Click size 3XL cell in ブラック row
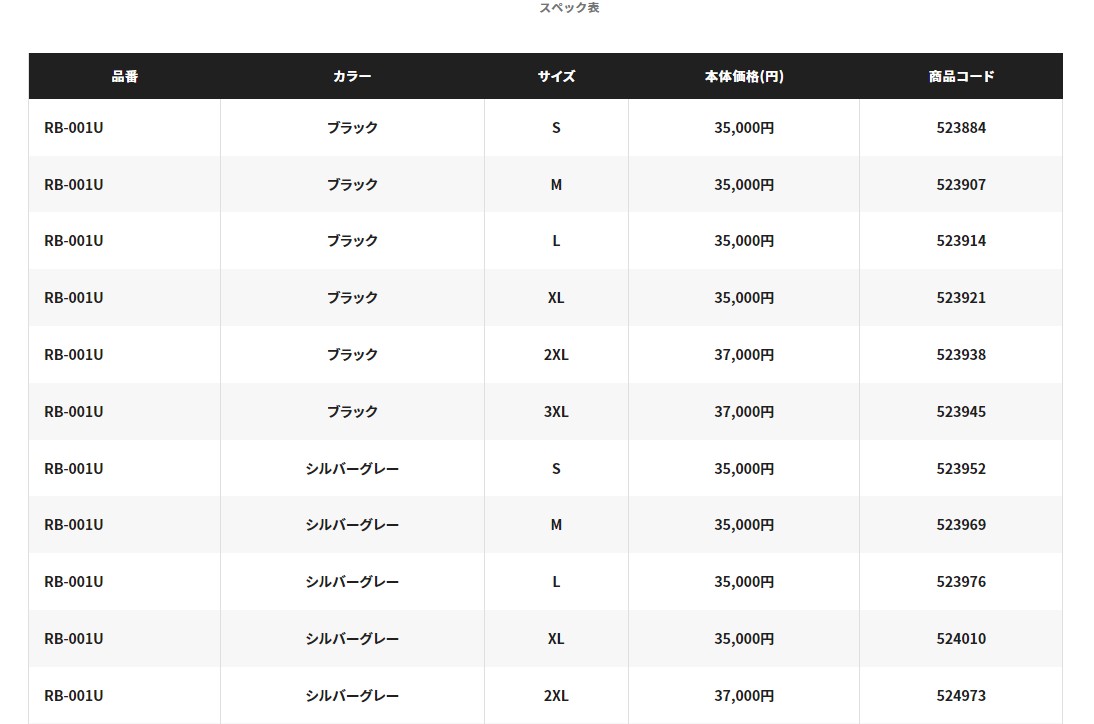 (556, 412)
